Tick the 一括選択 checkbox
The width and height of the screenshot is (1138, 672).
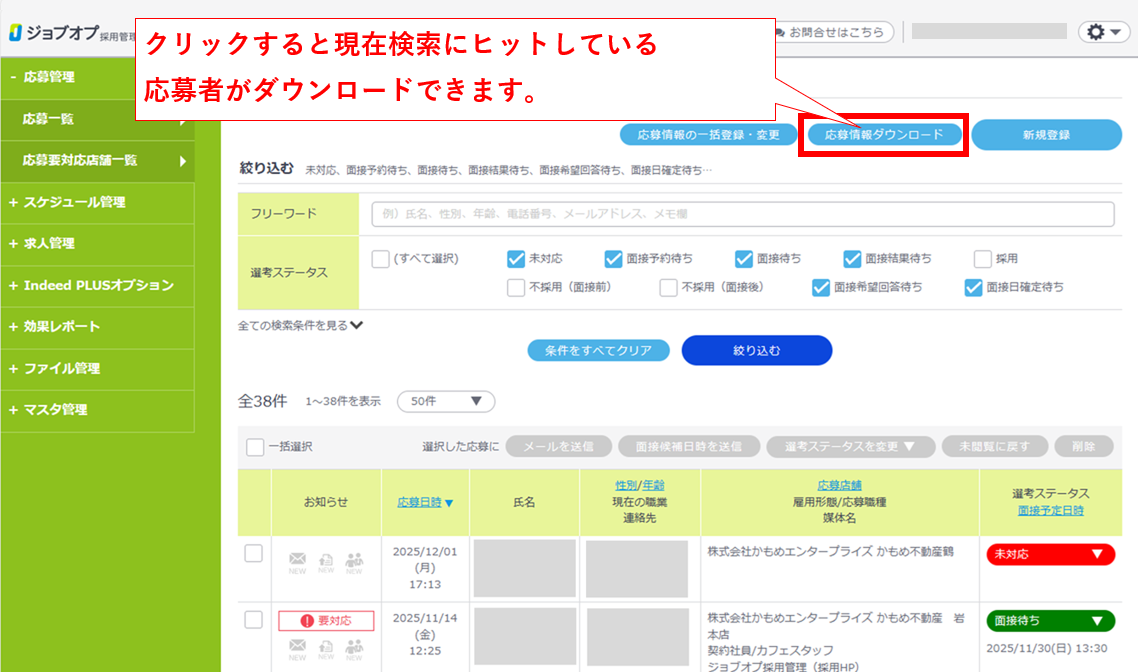point(255,447)
